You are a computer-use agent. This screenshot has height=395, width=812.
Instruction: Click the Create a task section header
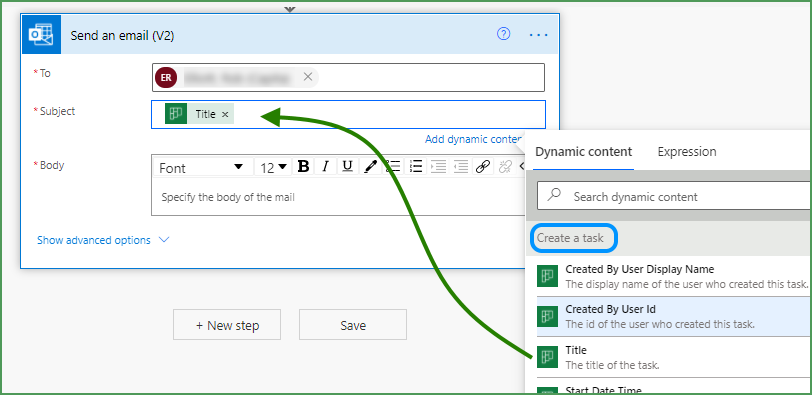tap(570, 238)
